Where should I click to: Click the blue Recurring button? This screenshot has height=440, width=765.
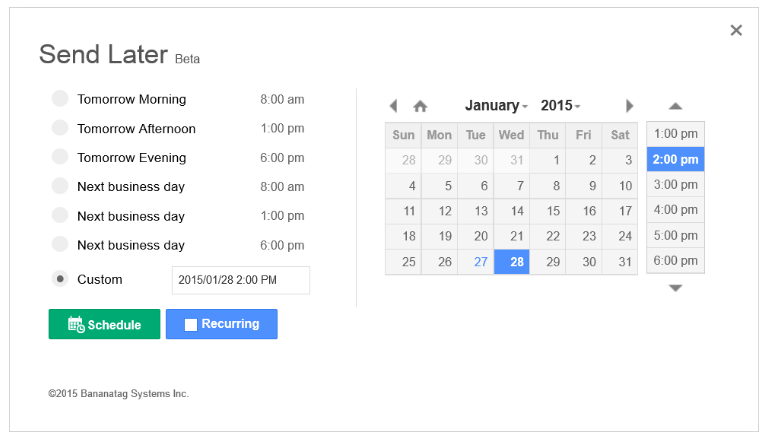click(x=221, y=324)
